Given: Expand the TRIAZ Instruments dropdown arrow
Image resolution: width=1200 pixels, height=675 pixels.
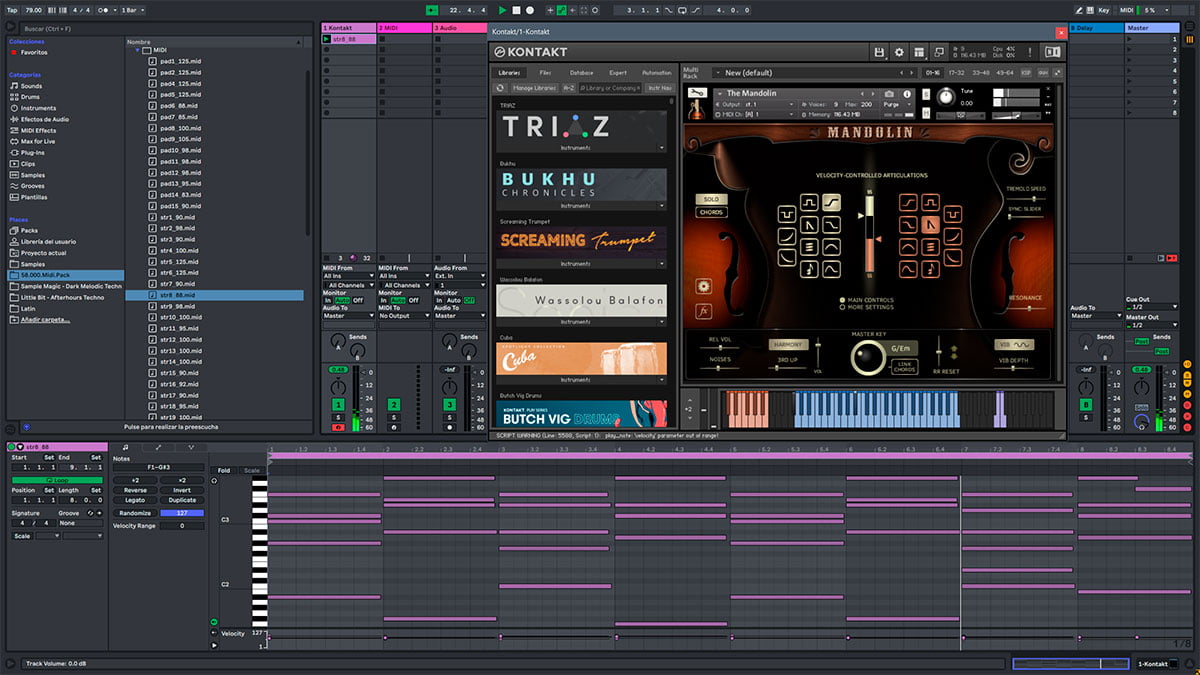Looking at the screenshot, I should point(661,148).
